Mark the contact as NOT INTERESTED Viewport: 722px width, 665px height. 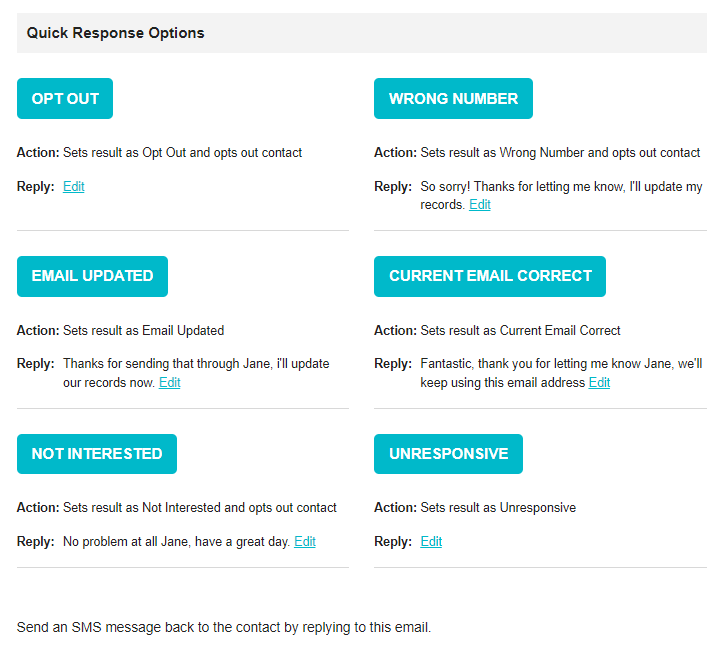[x=97, y=454]
